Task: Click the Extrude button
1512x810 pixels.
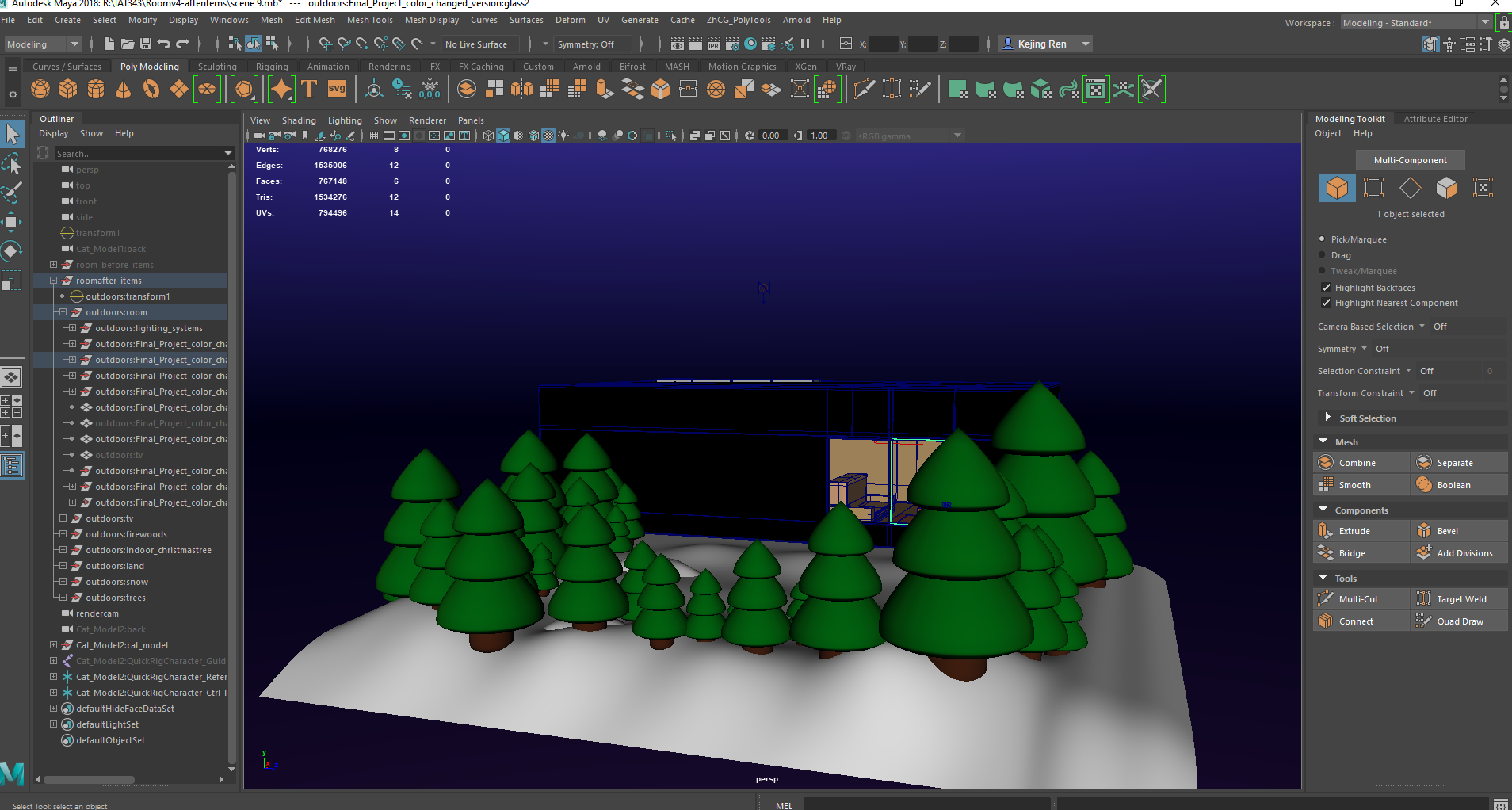Action: point(1362,530)
